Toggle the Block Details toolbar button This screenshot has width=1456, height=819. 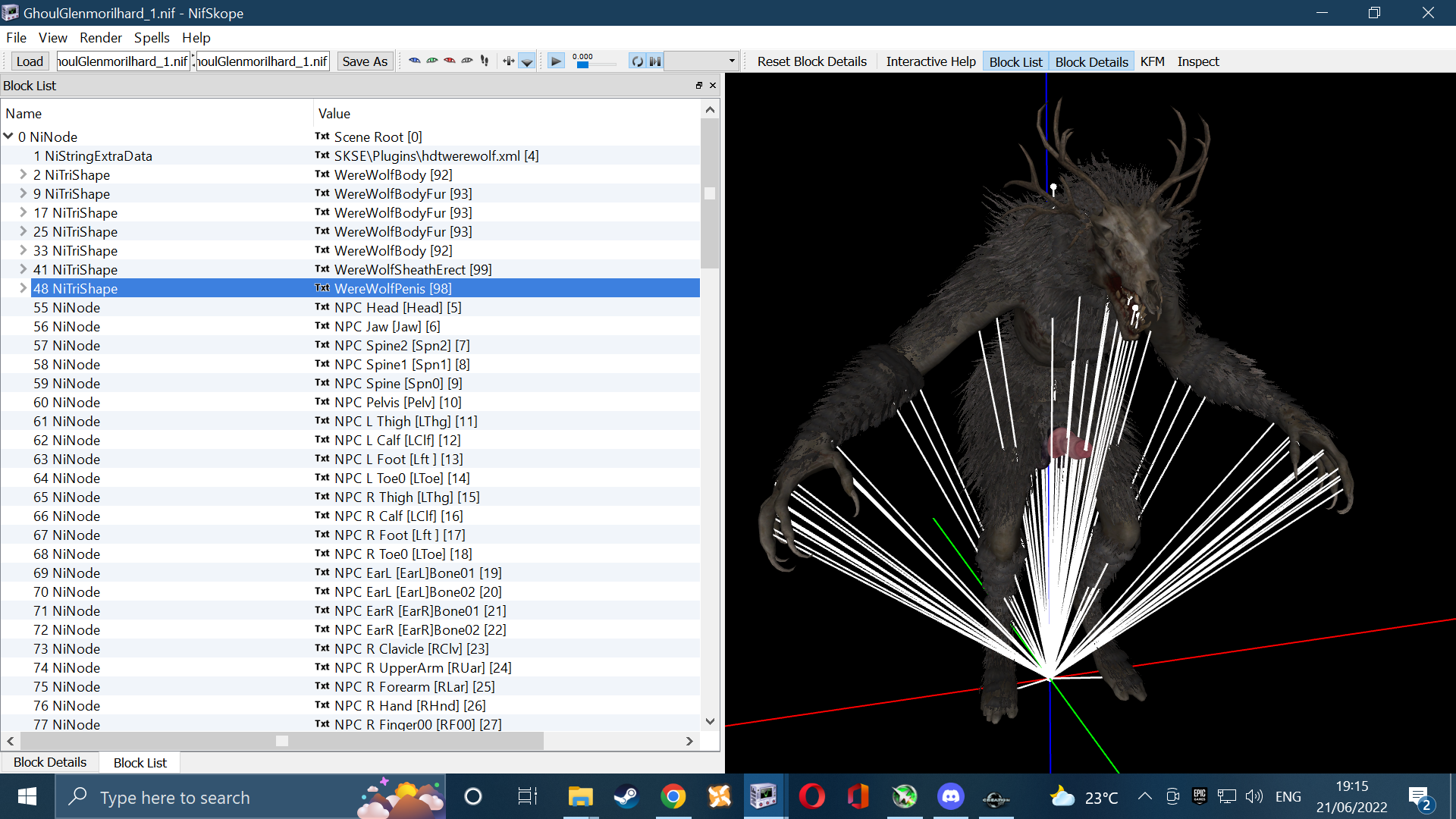point(1092,61)
